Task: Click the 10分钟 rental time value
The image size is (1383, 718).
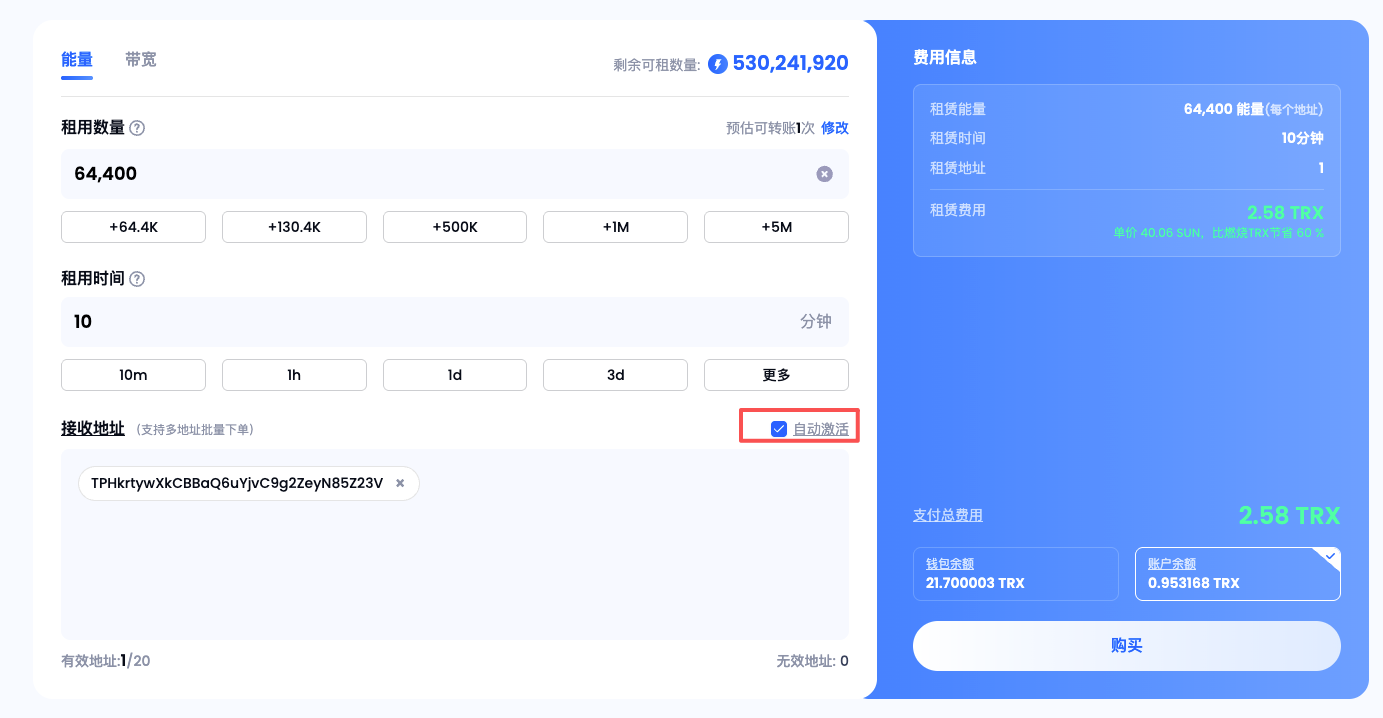Action: tap(1303, 138)
